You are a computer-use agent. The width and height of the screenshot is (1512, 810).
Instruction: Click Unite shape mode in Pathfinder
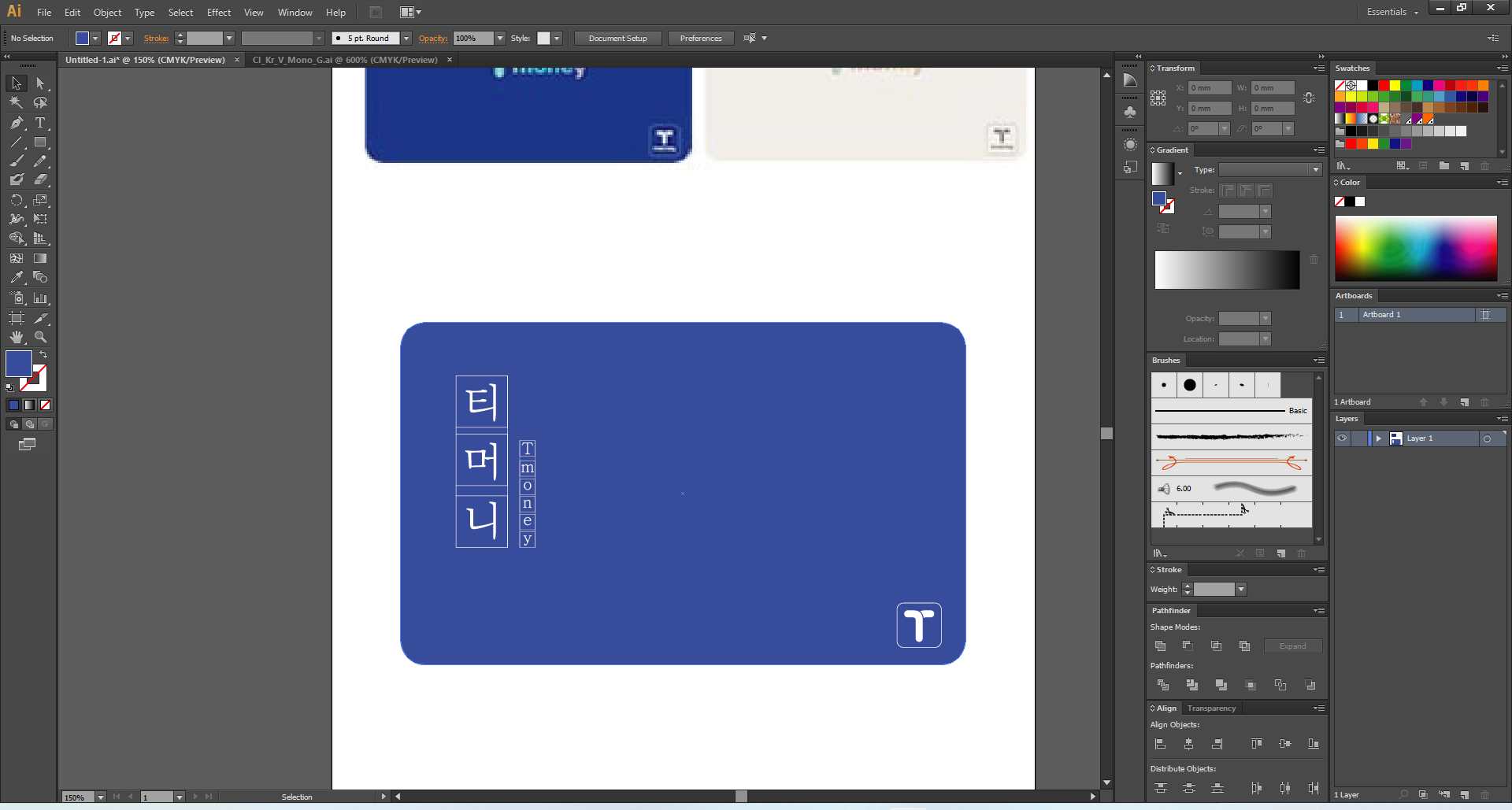[1160, 646]
